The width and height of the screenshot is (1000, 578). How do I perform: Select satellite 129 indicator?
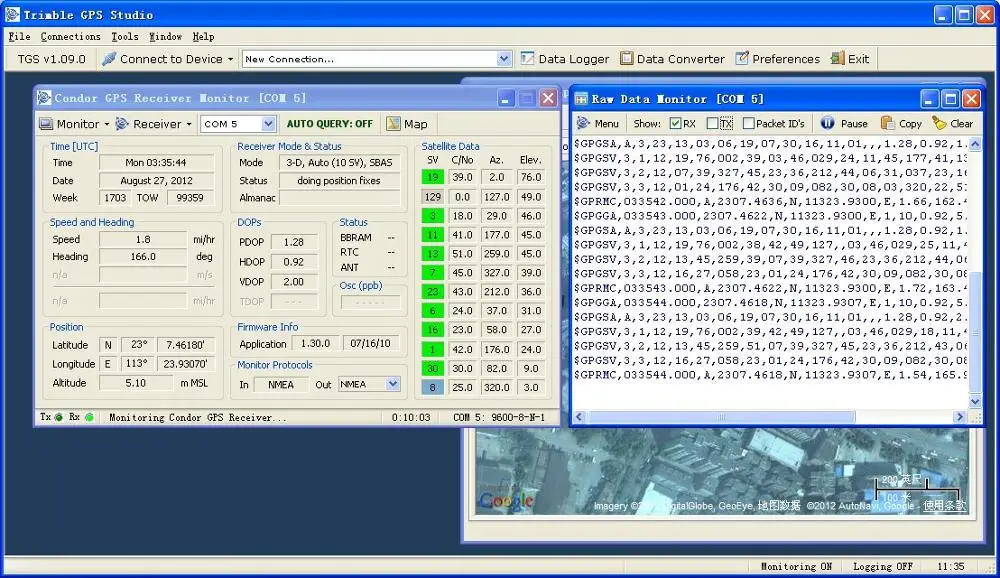click(432, 196)
